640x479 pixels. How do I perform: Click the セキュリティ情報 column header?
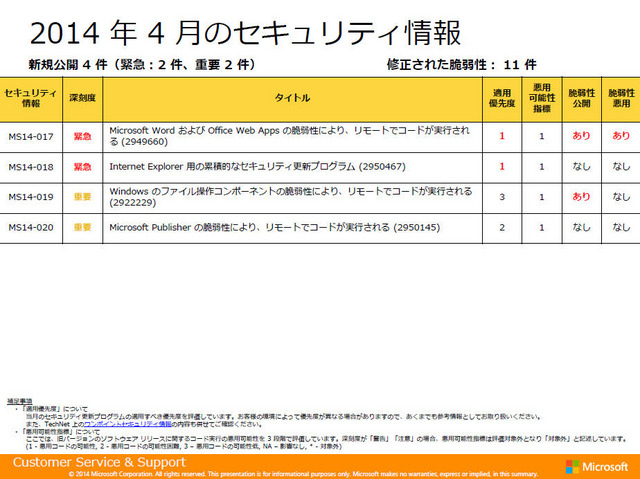click(31, 98)
